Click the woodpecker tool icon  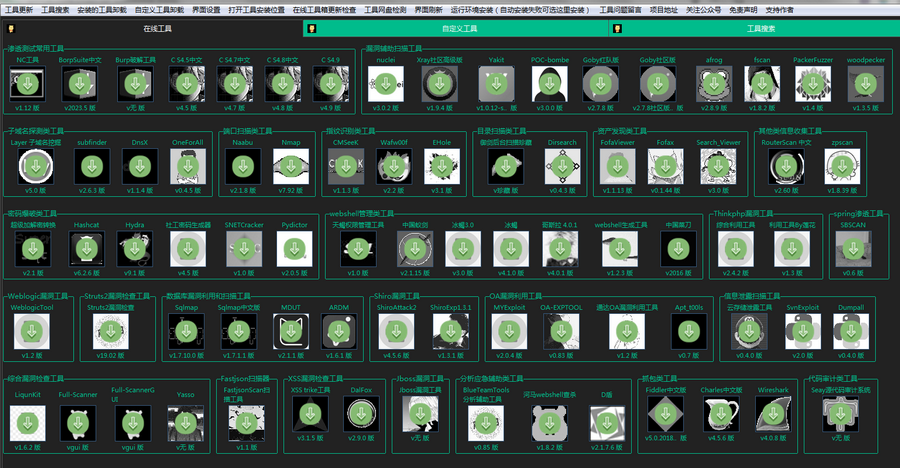(x=866, y=84)
